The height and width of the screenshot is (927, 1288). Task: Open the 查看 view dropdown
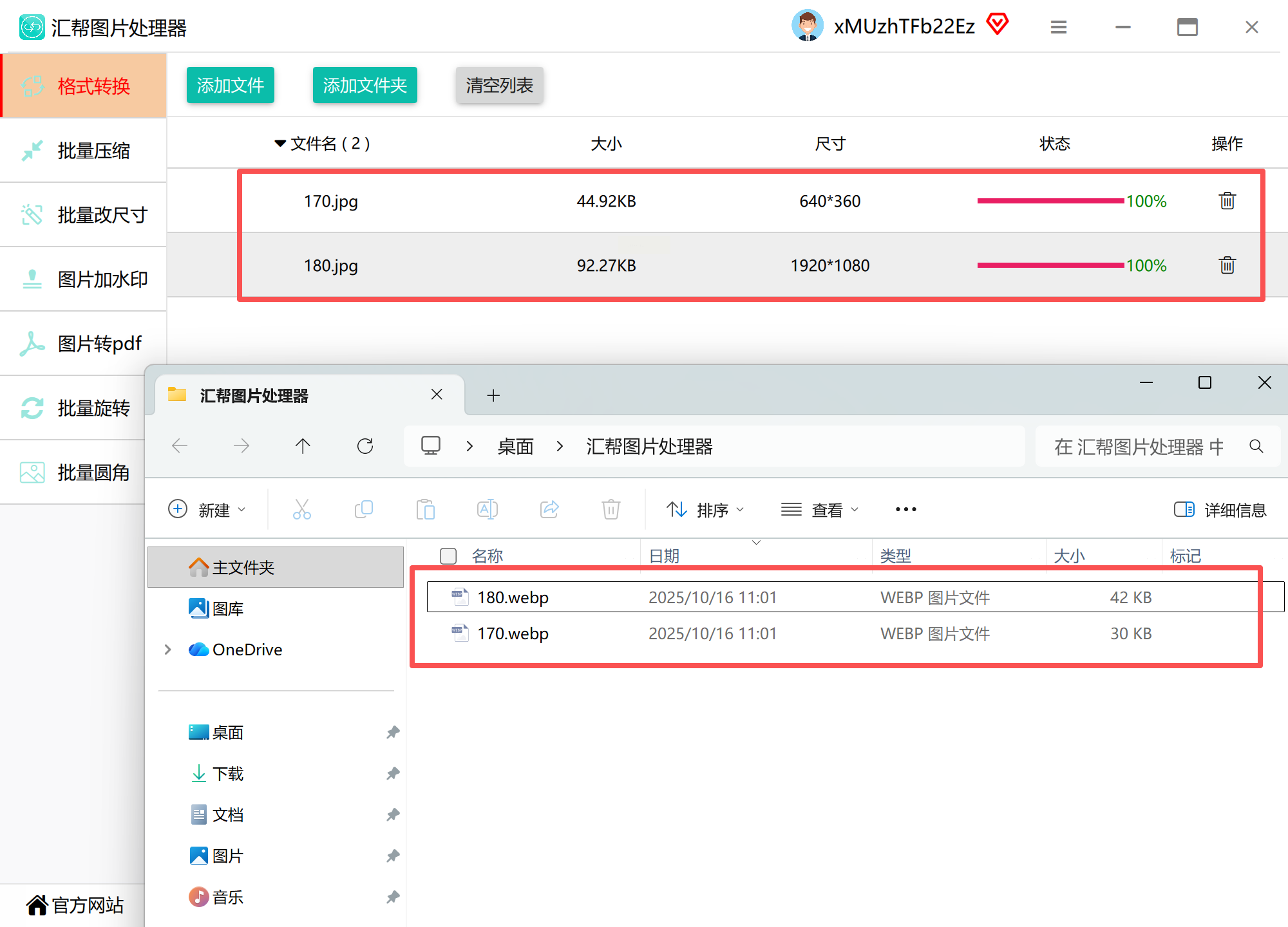pos(820,510)
